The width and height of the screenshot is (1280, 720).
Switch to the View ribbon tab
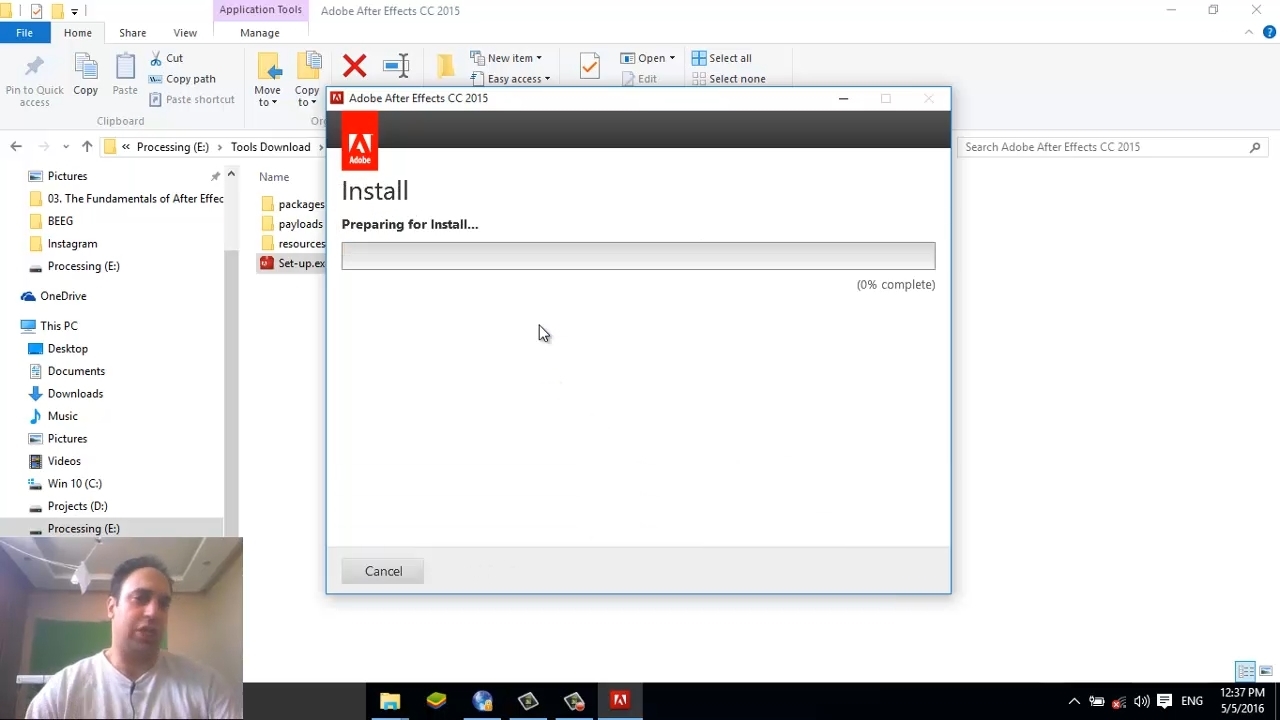click(x=185, y=33)
